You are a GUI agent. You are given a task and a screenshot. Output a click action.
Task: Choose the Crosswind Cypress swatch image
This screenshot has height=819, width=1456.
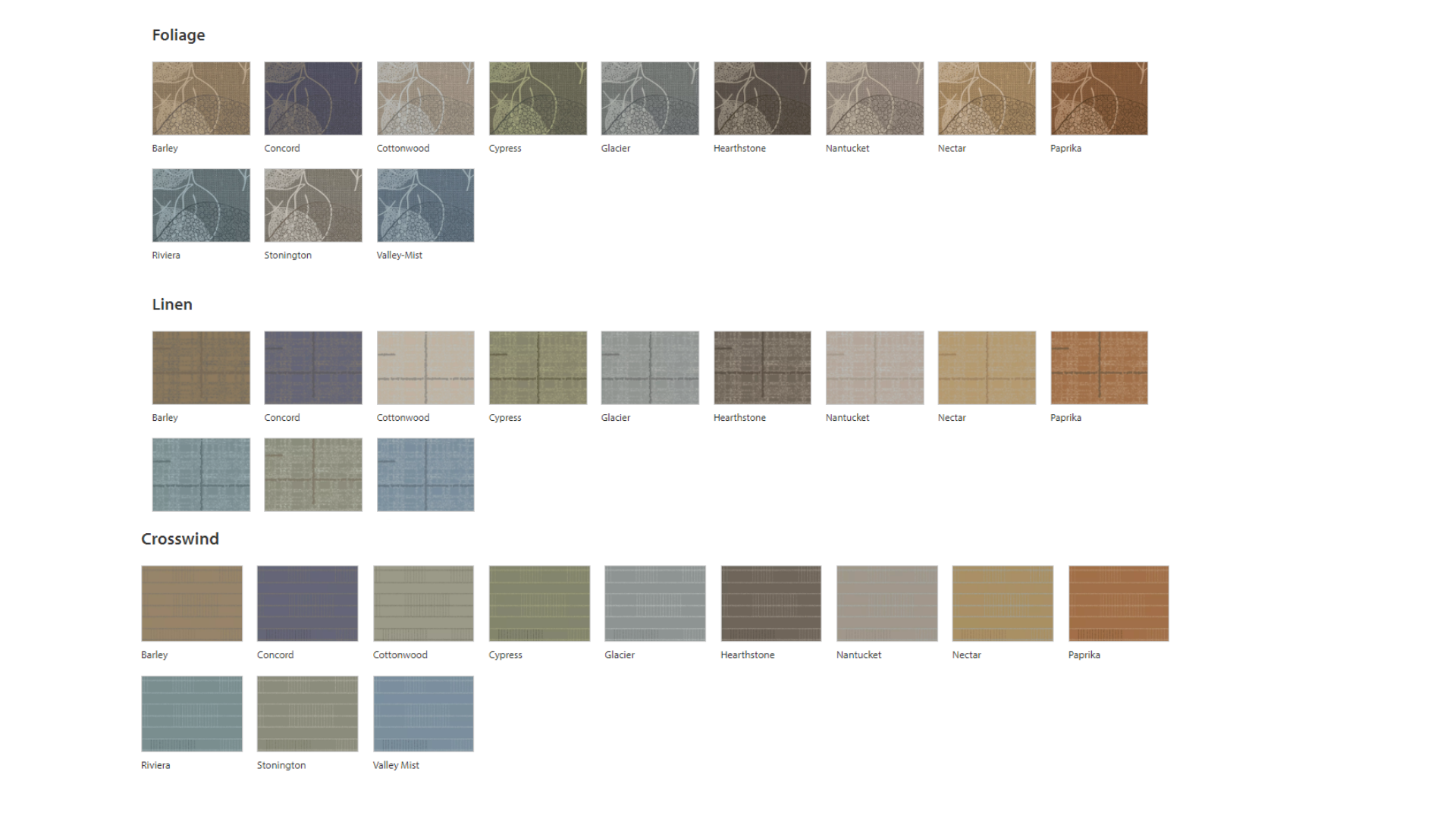(x=539, y=604)
